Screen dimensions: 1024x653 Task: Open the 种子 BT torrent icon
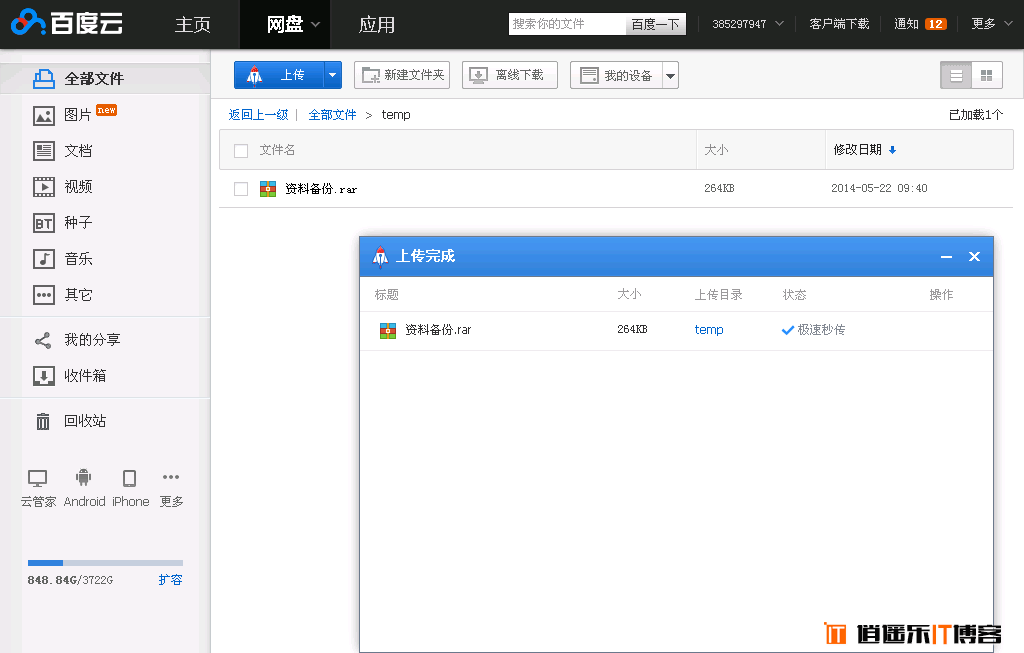tap(44, 223)
